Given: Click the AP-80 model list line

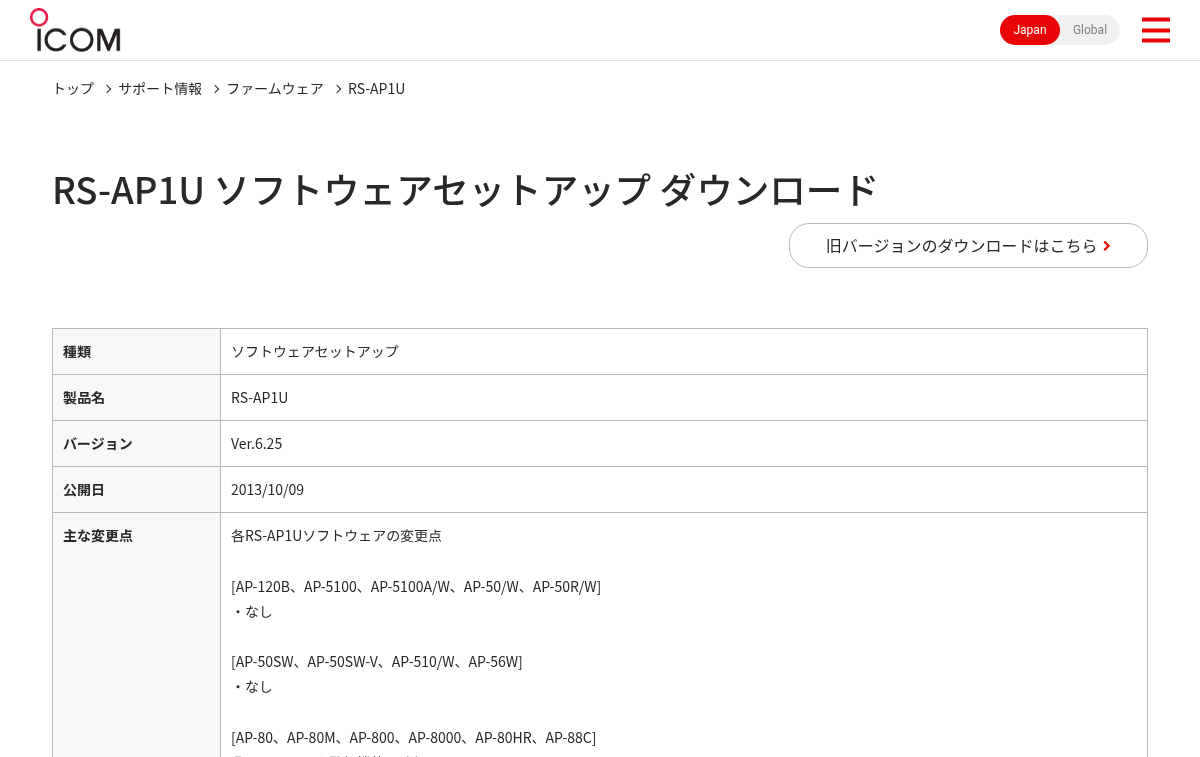Looking at the screenshot, I should click(x=413, y=737).
